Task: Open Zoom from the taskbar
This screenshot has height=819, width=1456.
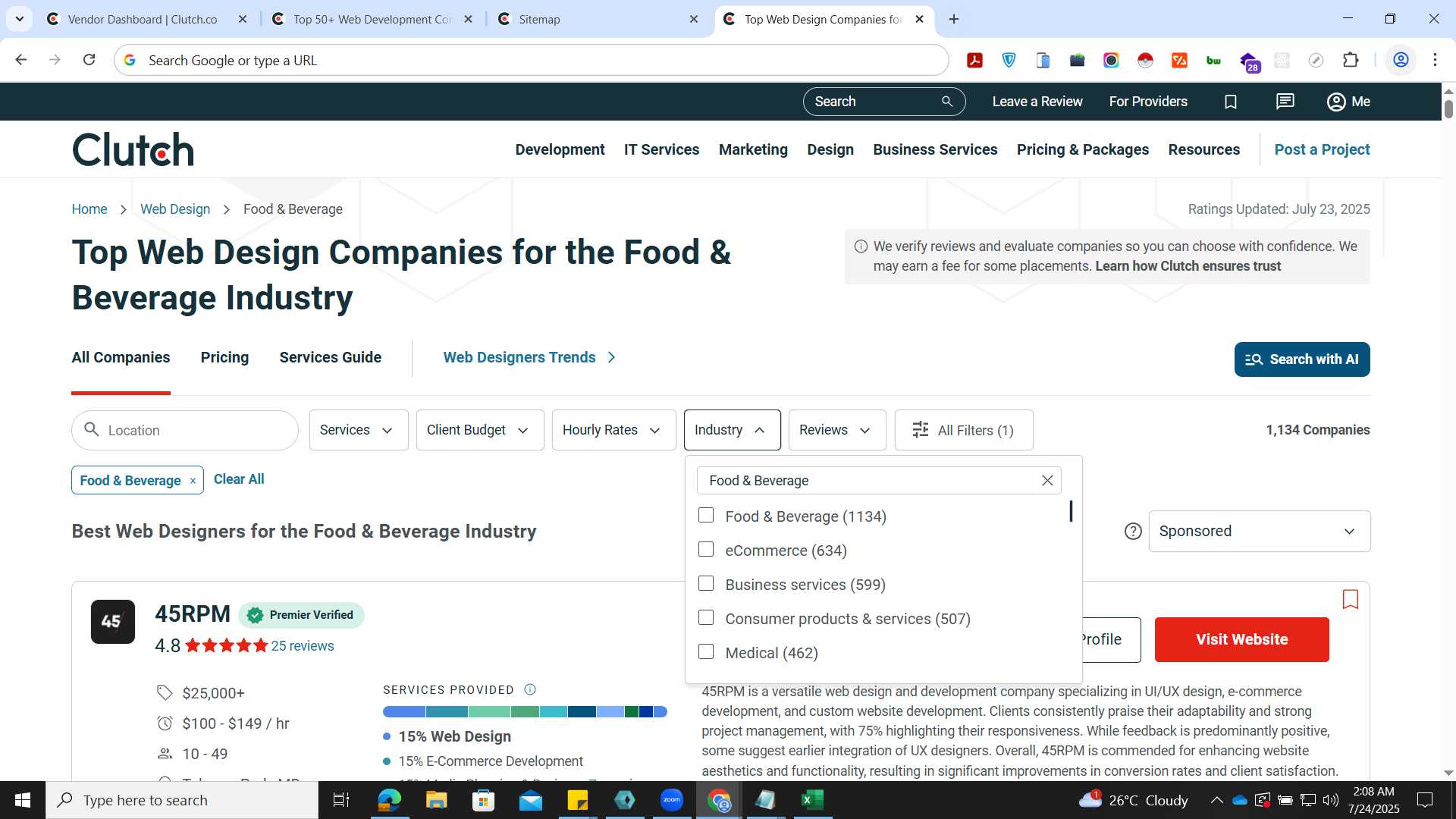Action: pyautogui.click(x=672, y=800)
